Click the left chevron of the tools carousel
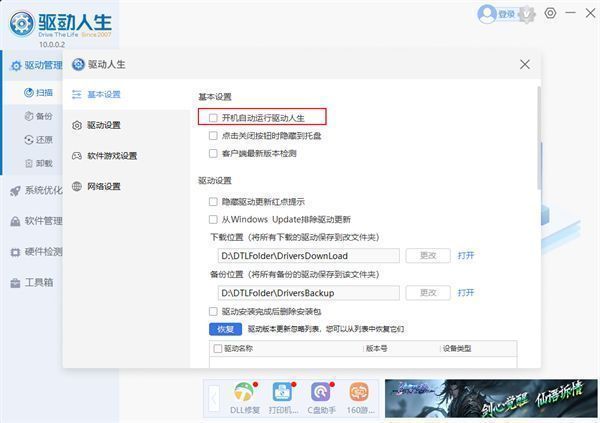This screenshot has height=423, width=600. pos(214,398)
